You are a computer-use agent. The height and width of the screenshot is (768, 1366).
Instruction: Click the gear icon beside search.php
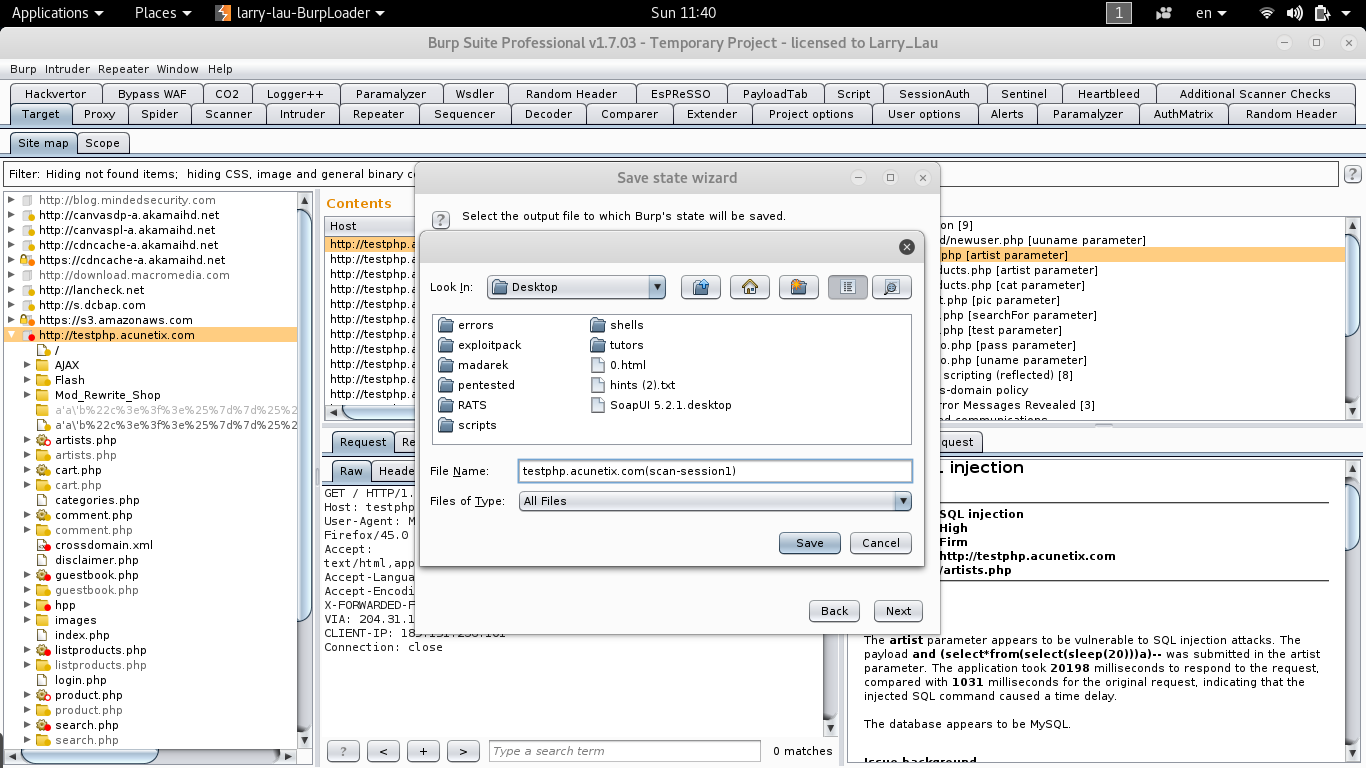[43, 725]
